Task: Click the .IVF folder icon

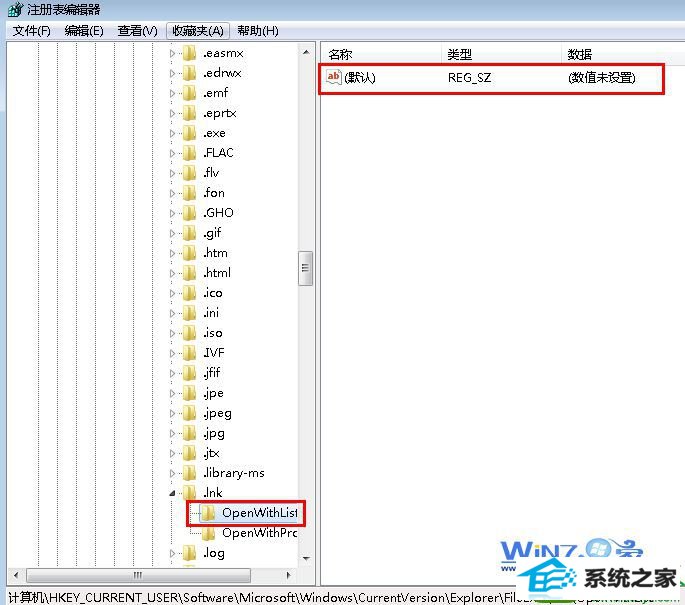Action: tap(190, 353)
